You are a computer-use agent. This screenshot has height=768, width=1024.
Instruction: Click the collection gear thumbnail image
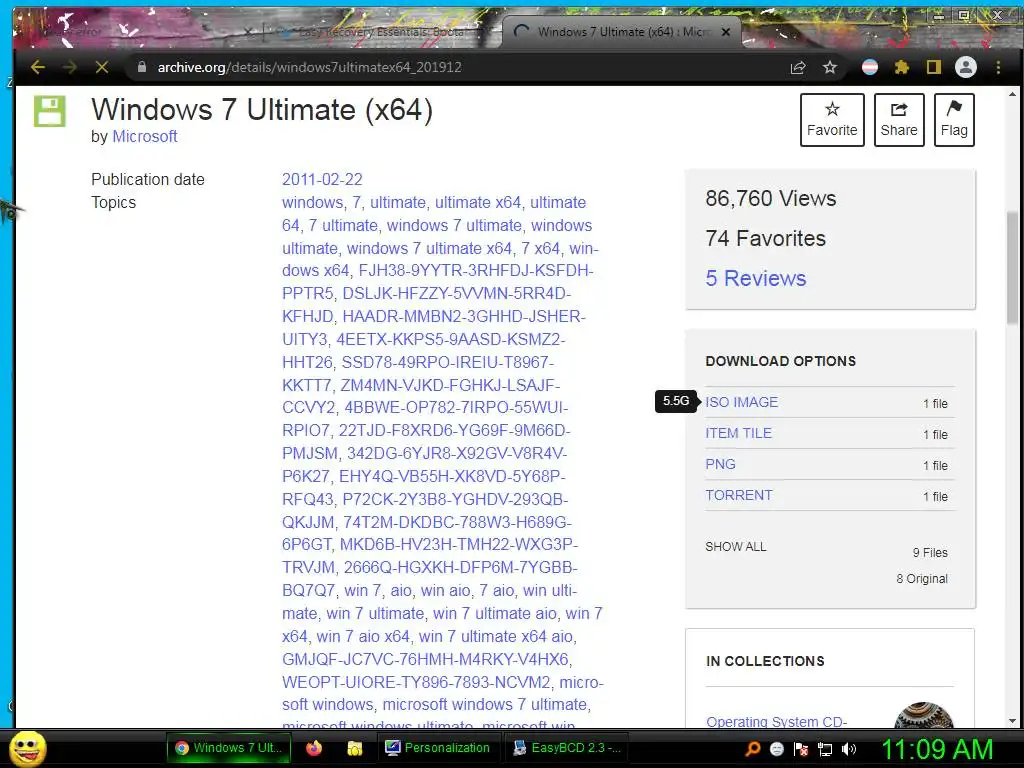click(923, 714)
